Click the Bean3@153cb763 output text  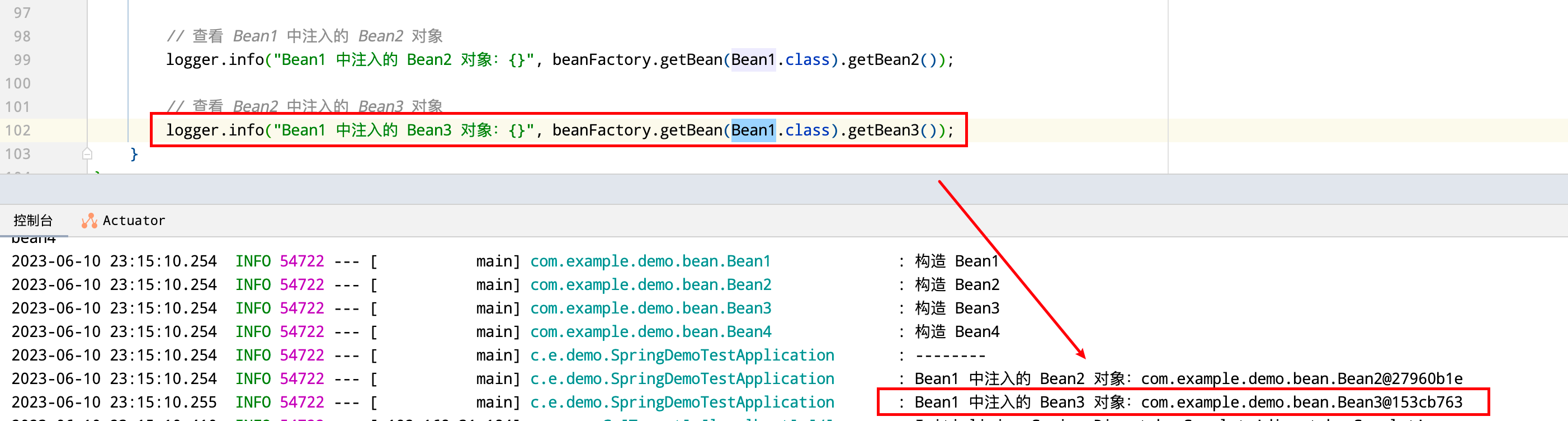click(1301, 403)
